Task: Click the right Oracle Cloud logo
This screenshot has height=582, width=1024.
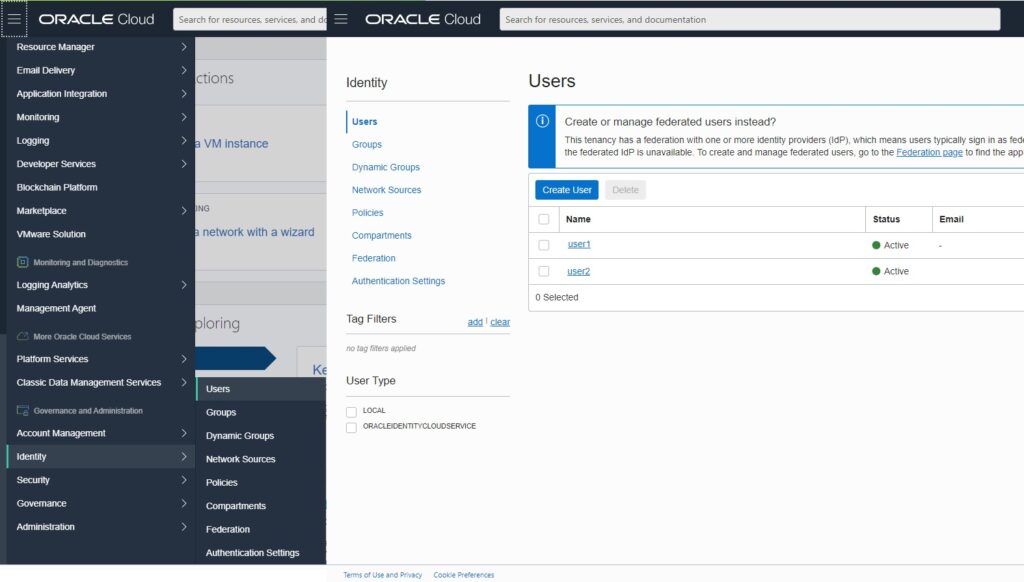Action: click(423, 19)
